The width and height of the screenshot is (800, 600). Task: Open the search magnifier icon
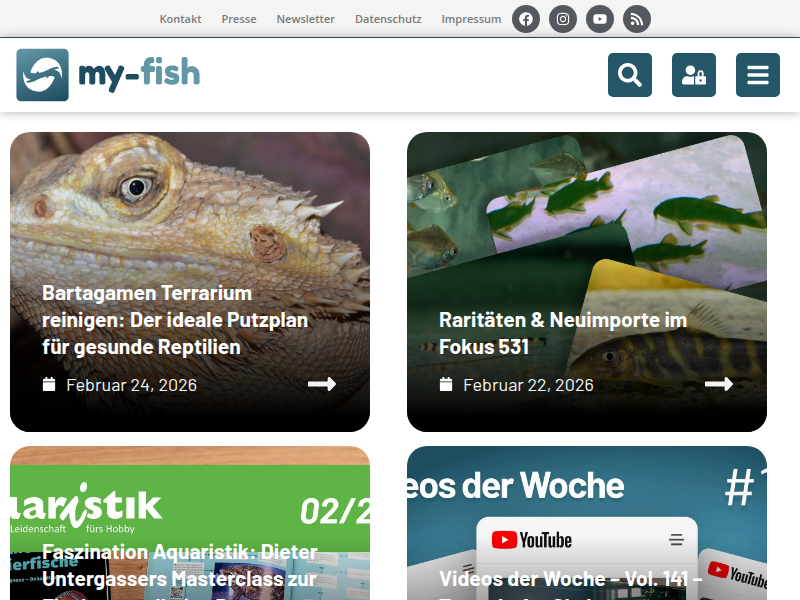coord(629,75)
